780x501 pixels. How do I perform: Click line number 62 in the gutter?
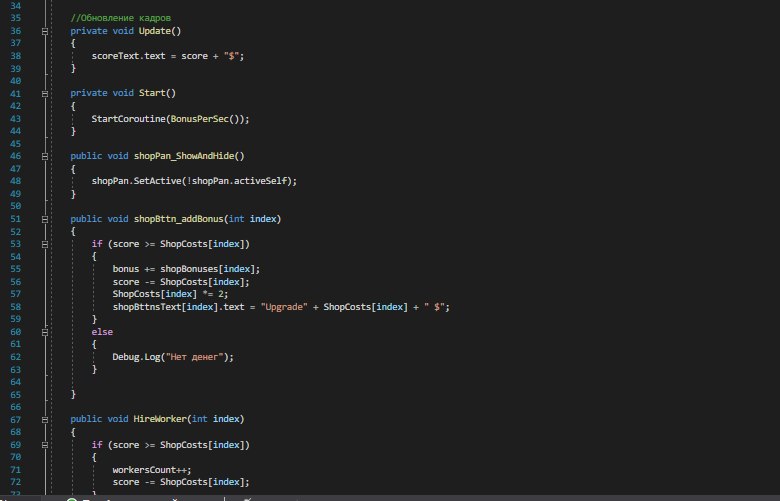point(15,357)
